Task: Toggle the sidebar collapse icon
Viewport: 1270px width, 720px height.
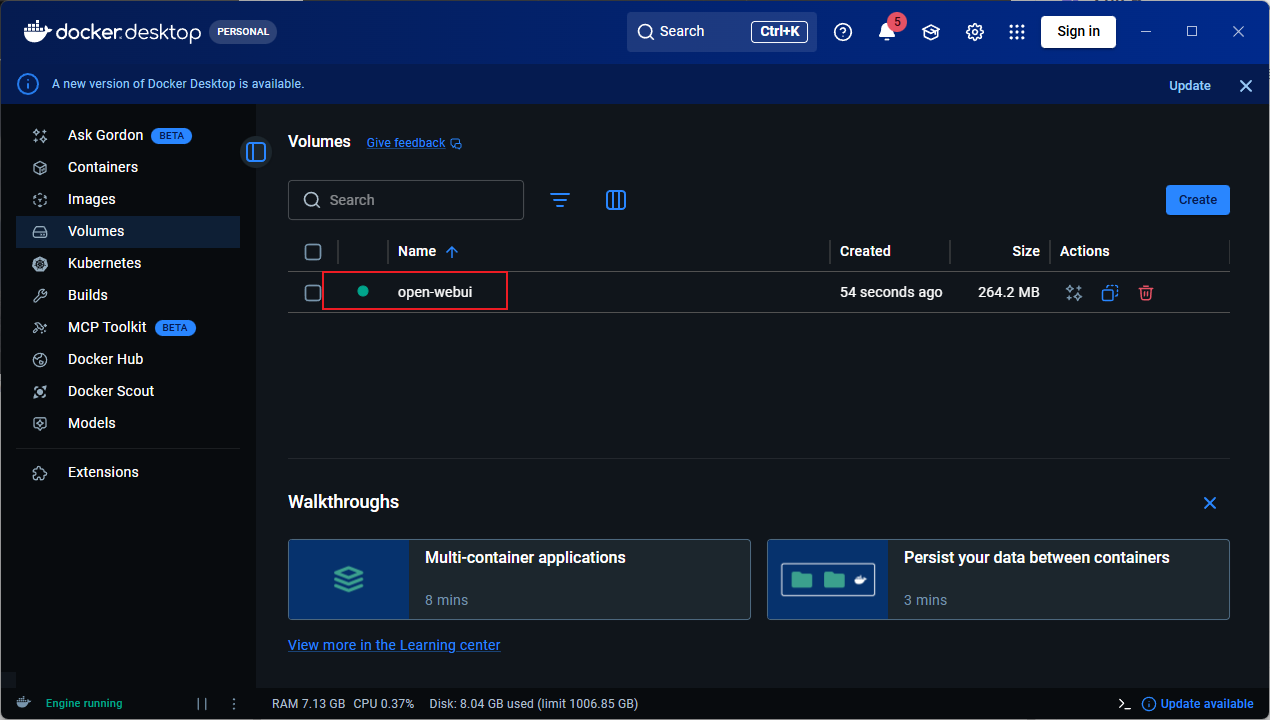Action: [256, 152]
